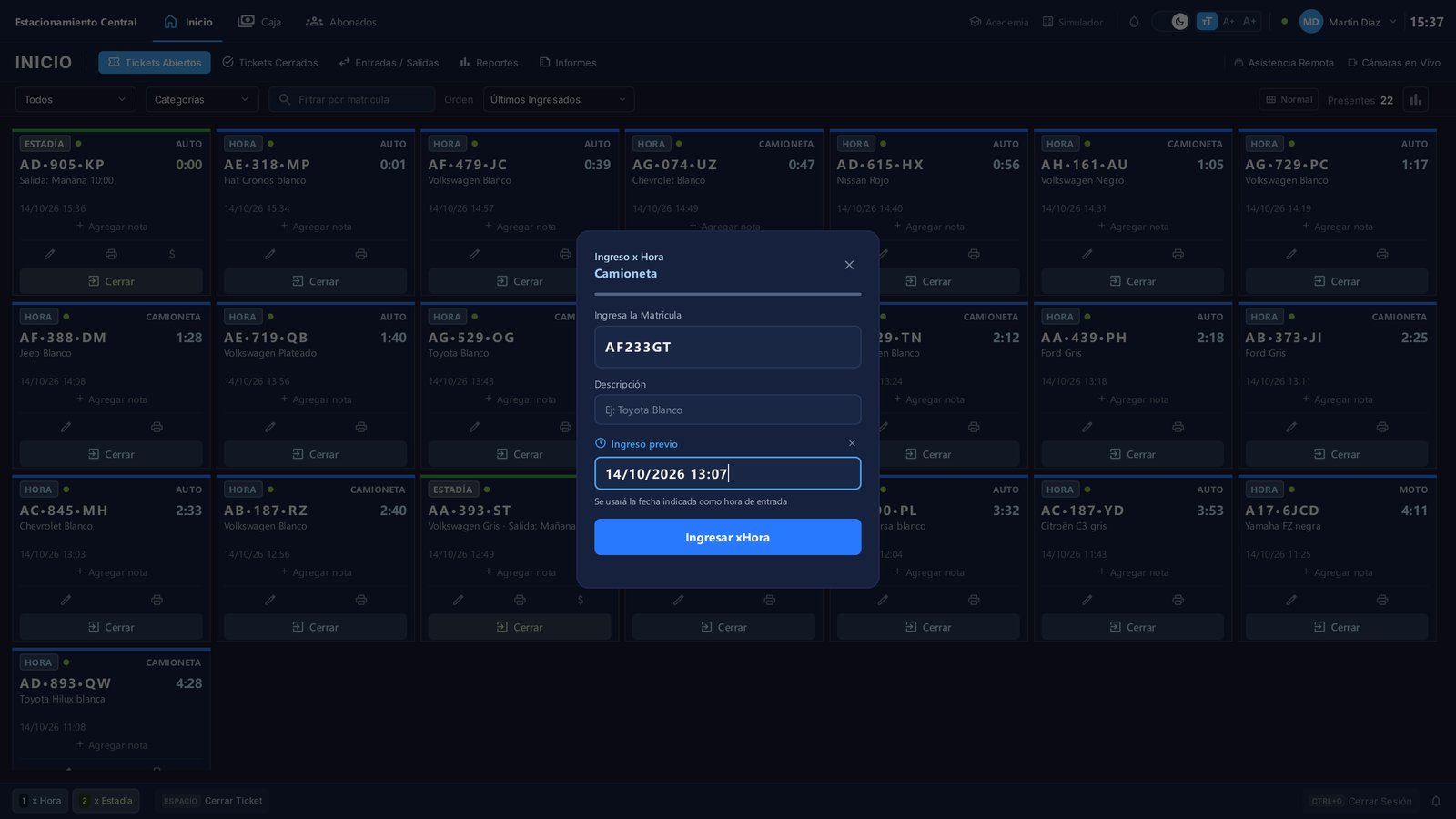Image resolution: width=1456 pixels, height=819 pixels.
Task: Toggle the Normal view mode button
Action: coord(1289,99)
